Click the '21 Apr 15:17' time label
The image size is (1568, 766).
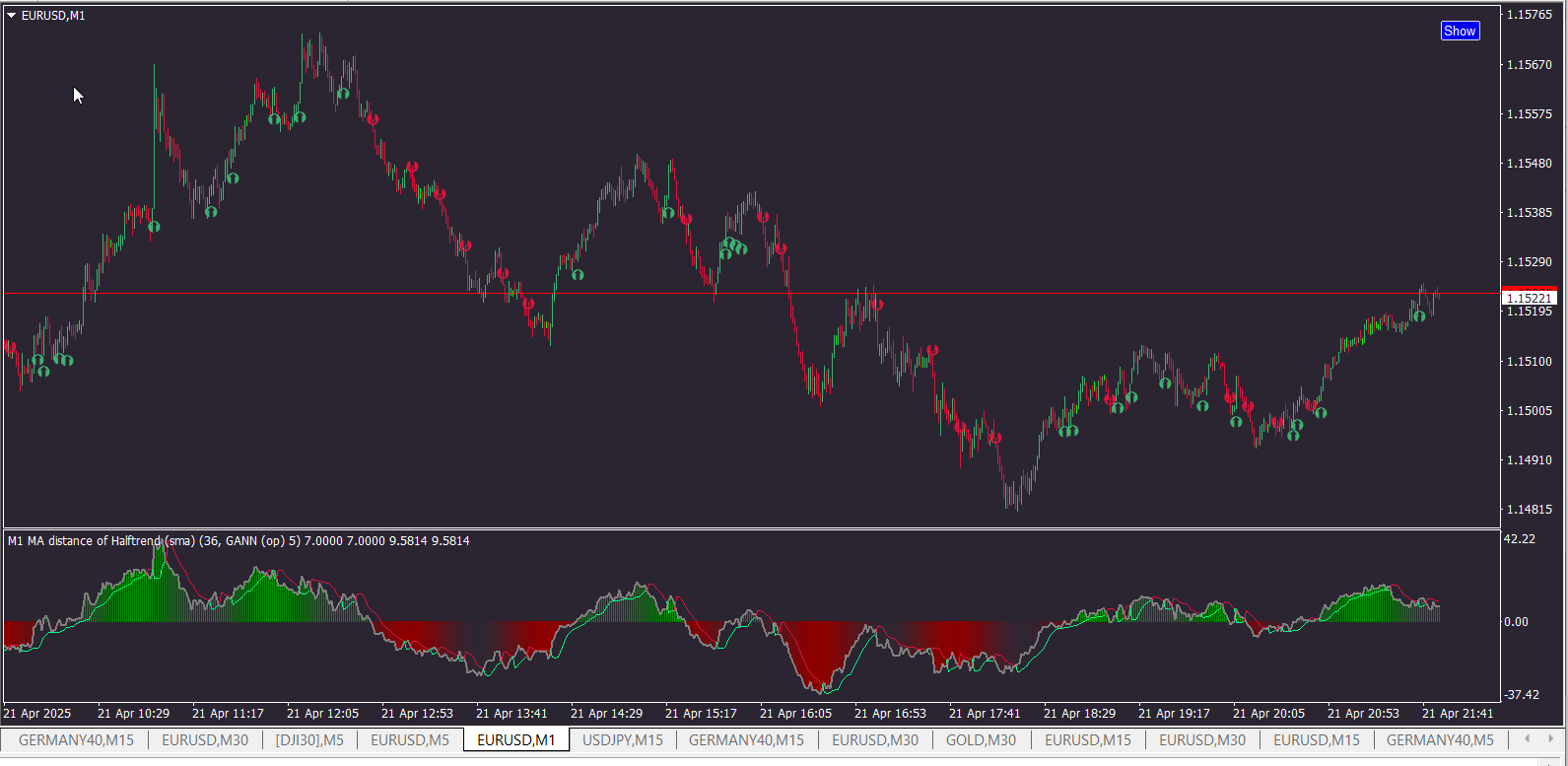(x=701, y=713)
